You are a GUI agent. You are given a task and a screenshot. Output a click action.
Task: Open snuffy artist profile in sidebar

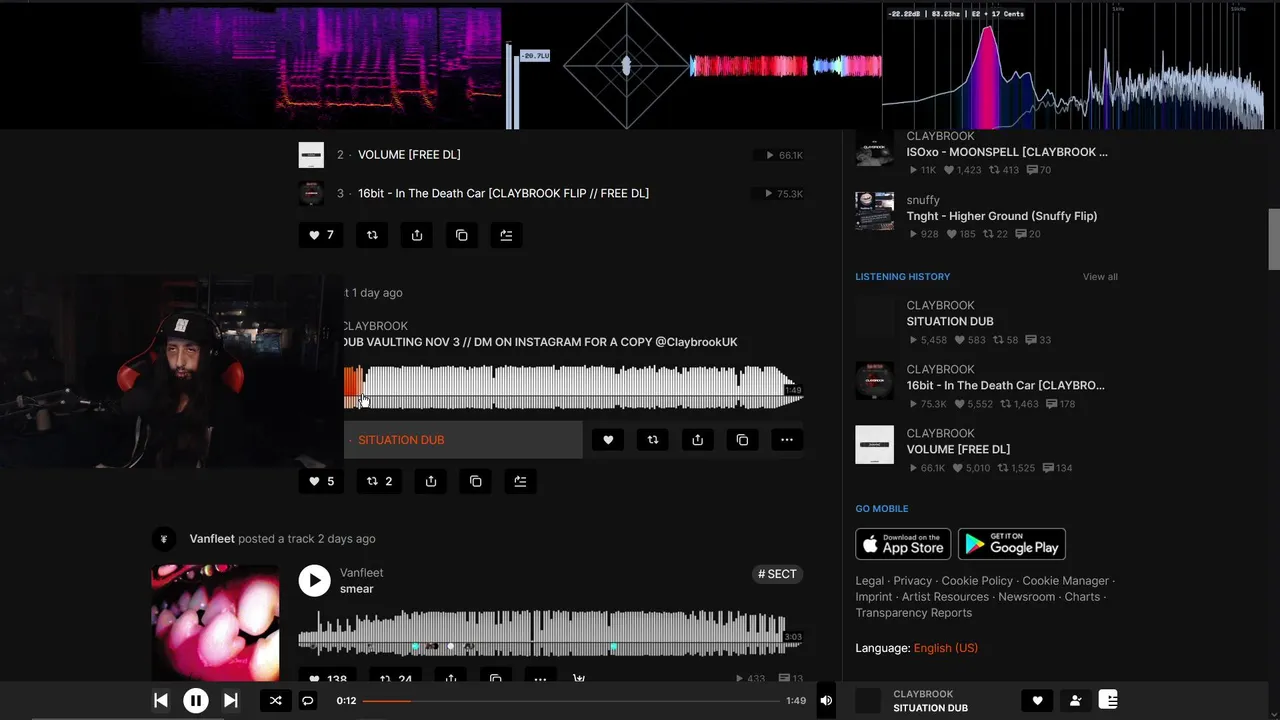[x=923, y=200]
